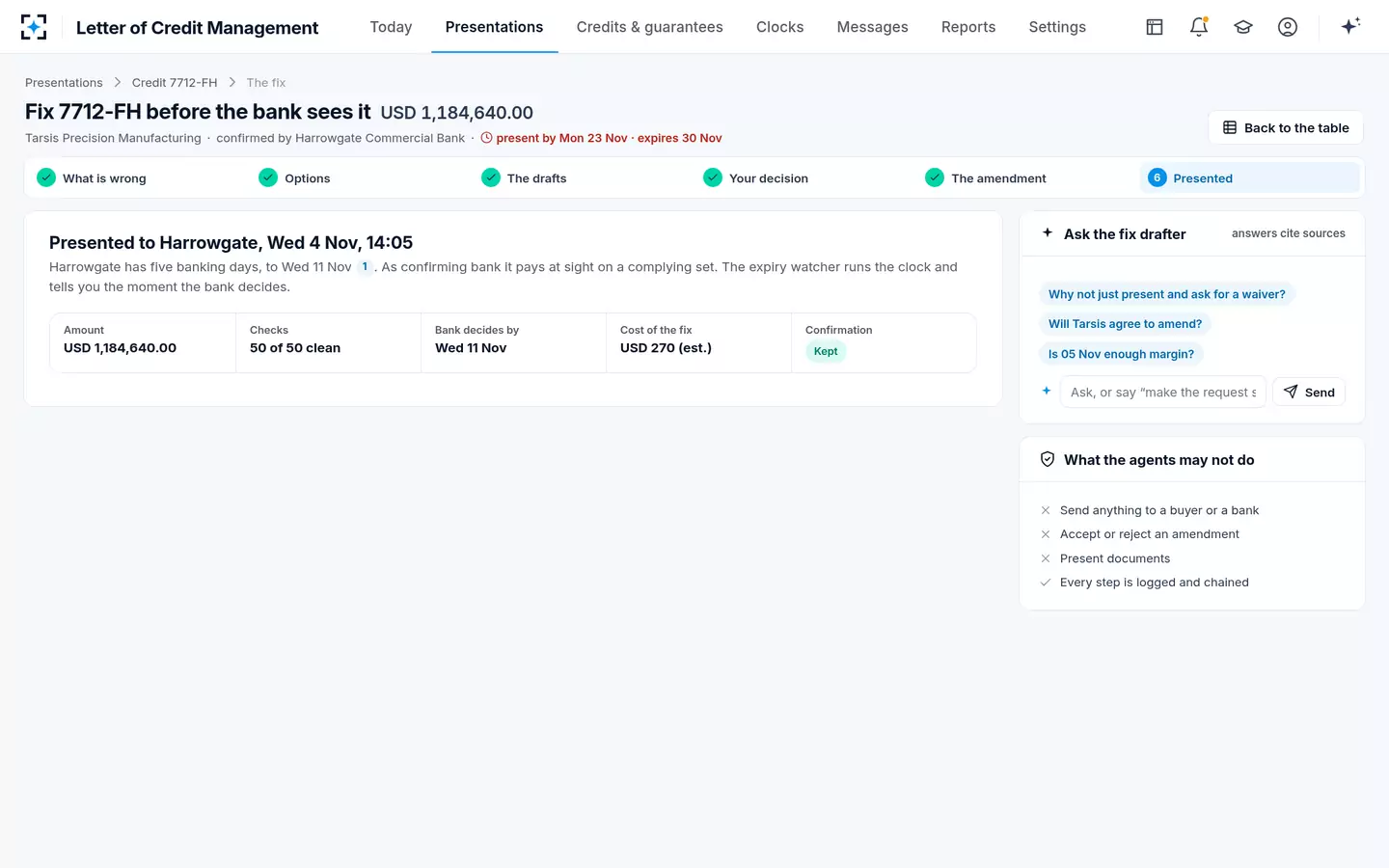Open the Reports tab
1389x868 pixels.
pyautogui.click(x=968, y=27)
